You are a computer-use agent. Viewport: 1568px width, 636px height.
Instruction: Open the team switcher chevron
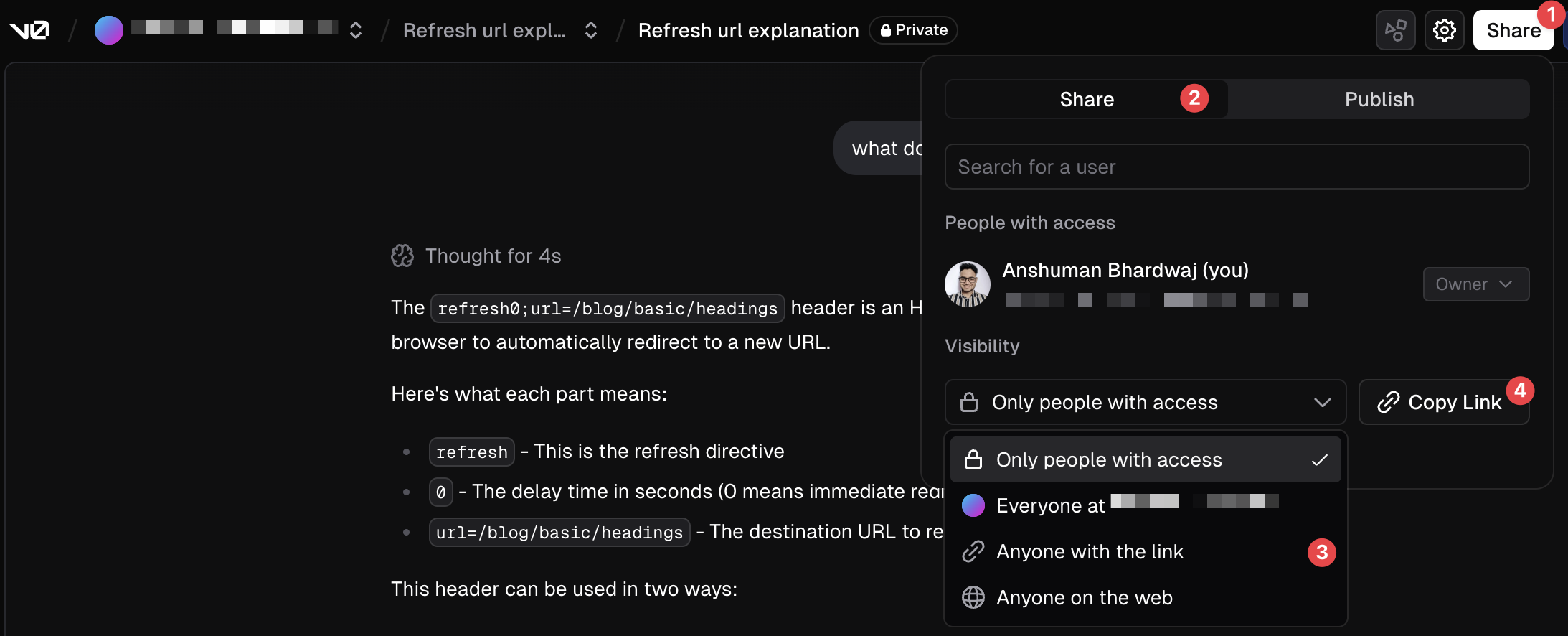[x=356, y=30]
